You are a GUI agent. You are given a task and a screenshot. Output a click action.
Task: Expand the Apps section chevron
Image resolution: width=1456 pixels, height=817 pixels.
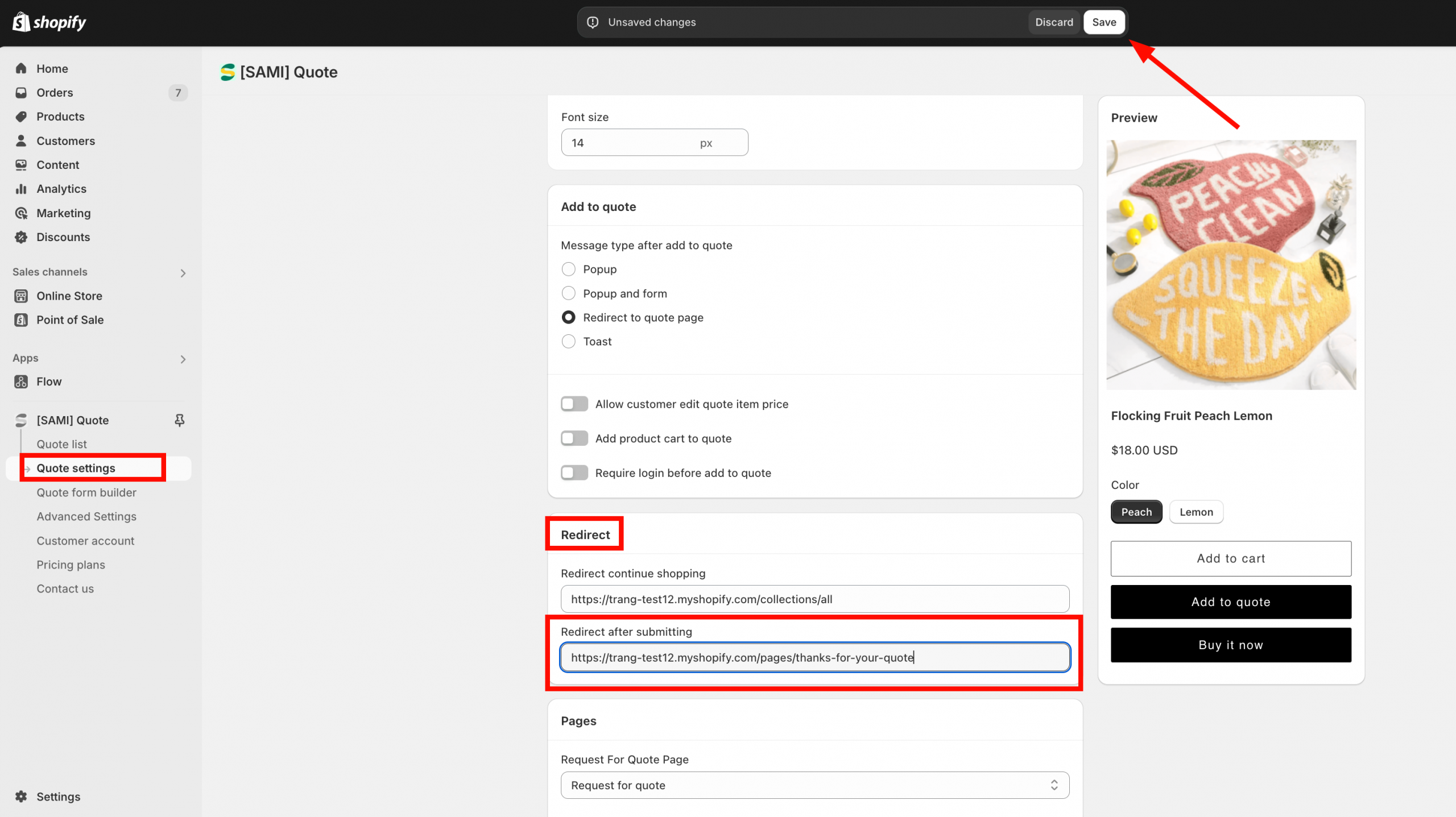click(x=183, y=359)
